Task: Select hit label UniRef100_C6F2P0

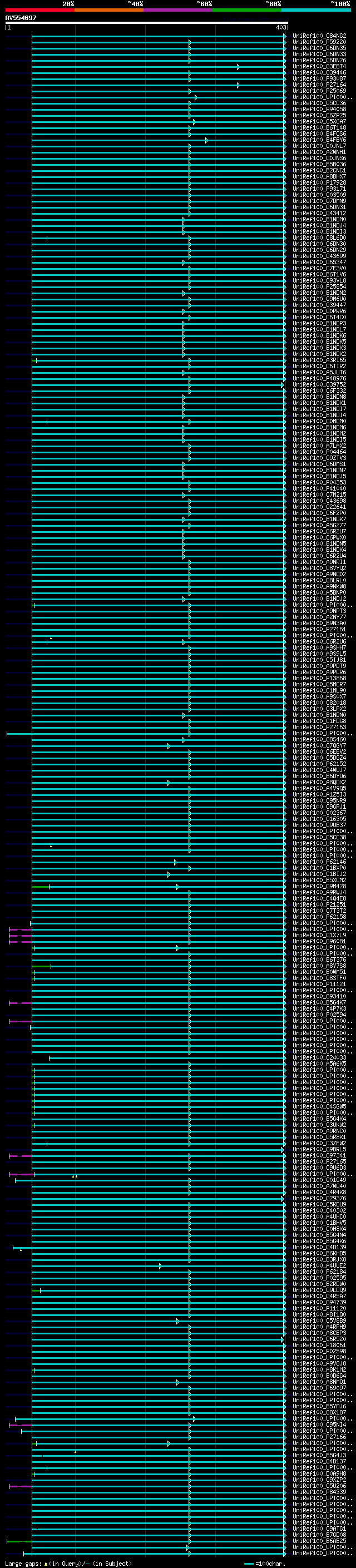Action: coord(319,513)
